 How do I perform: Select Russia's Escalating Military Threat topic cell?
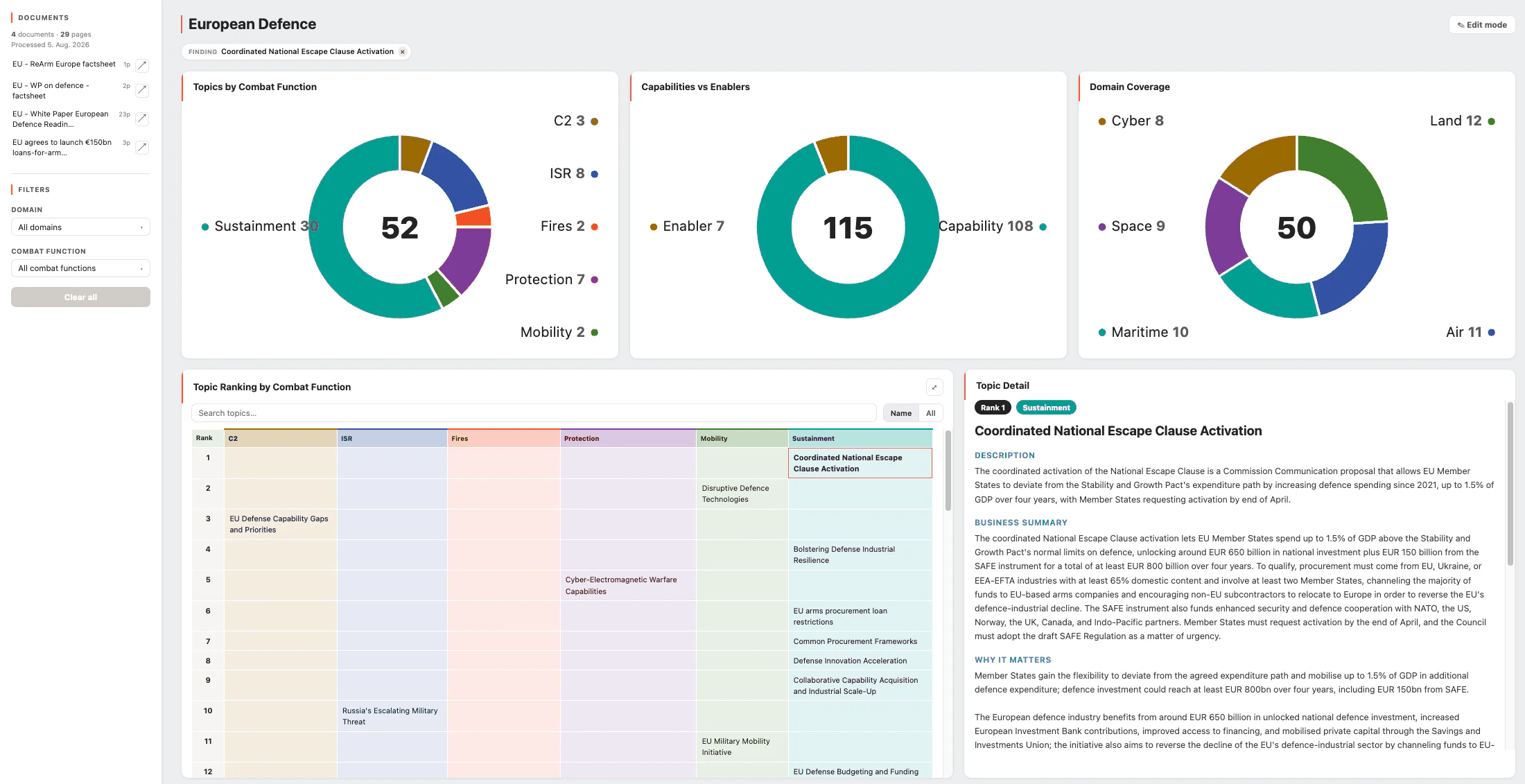click(392, 717)
